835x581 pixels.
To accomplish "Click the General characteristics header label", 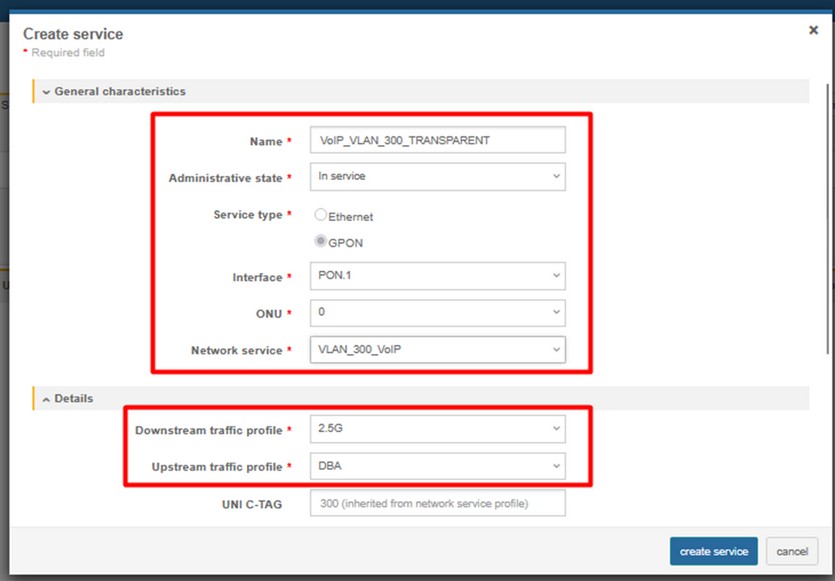I will (120, 91).
